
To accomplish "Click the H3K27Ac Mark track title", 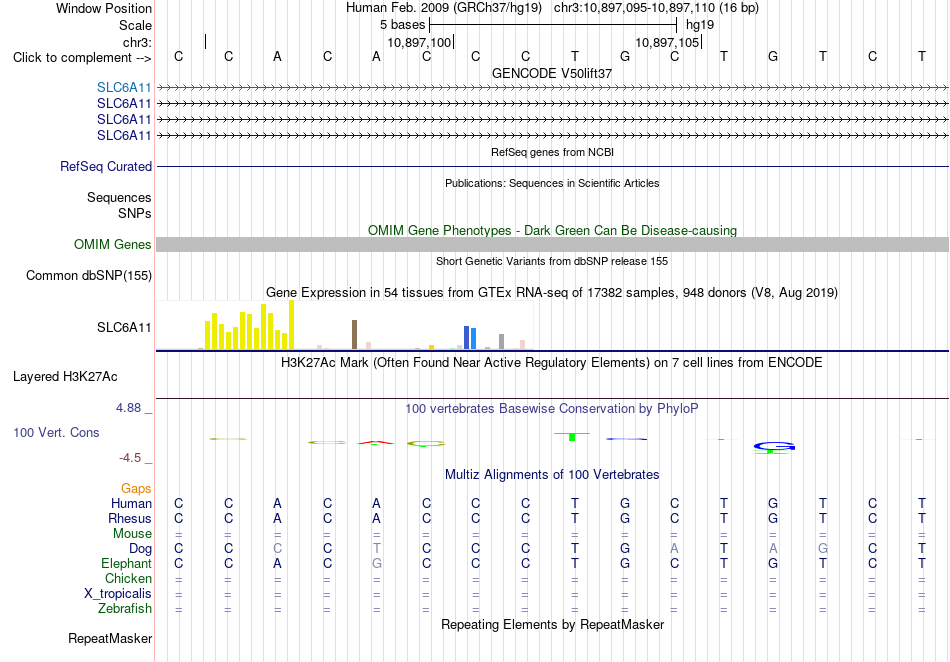I will [552, 363].
